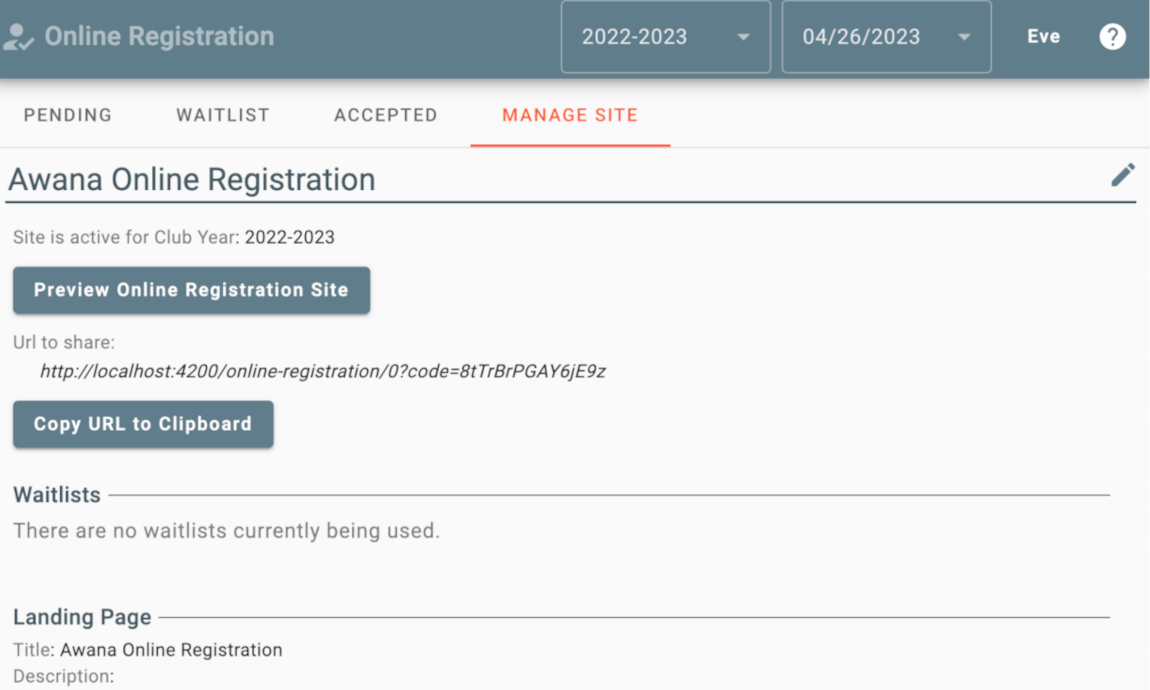
Task: Open the Waitlist tab
Action: point(223,115)
